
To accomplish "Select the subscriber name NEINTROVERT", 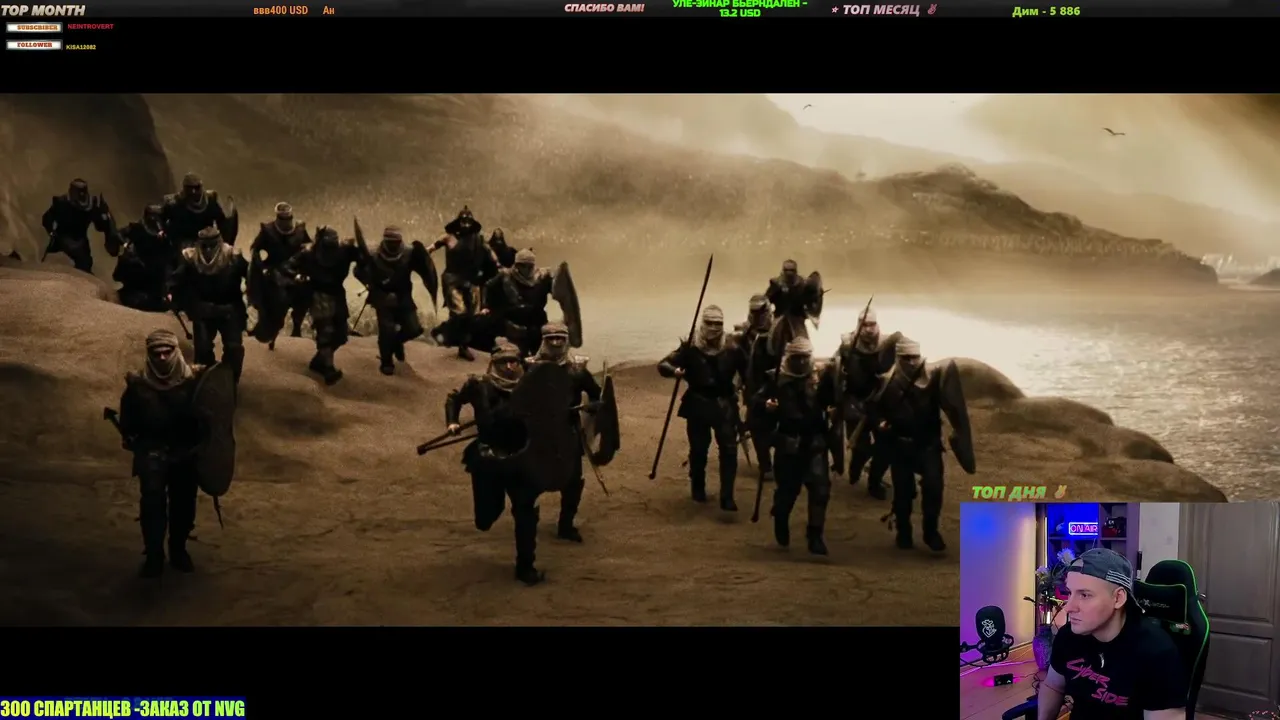I will (90, 27).
